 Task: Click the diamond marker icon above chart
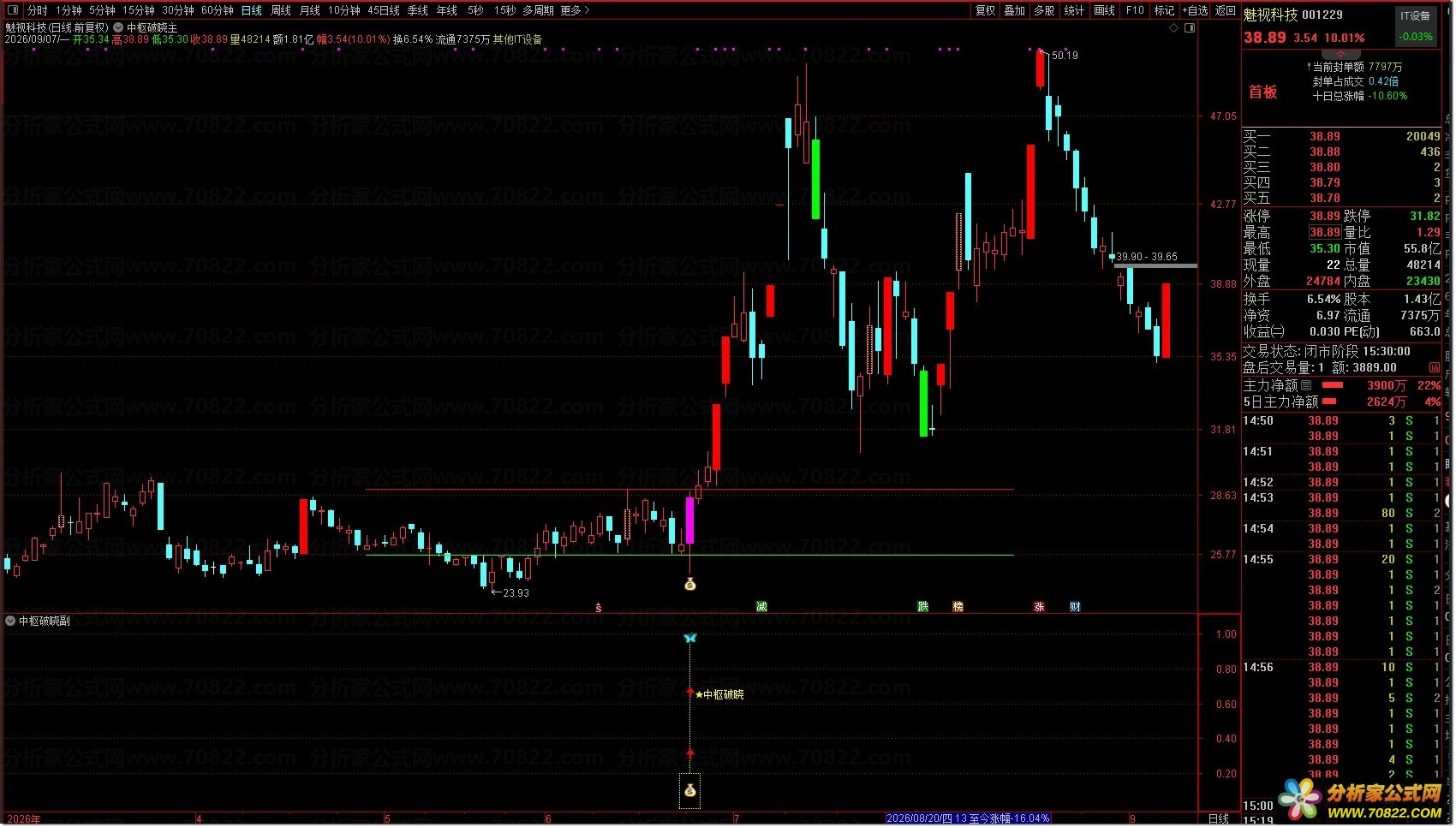[x=1173, y=28]
